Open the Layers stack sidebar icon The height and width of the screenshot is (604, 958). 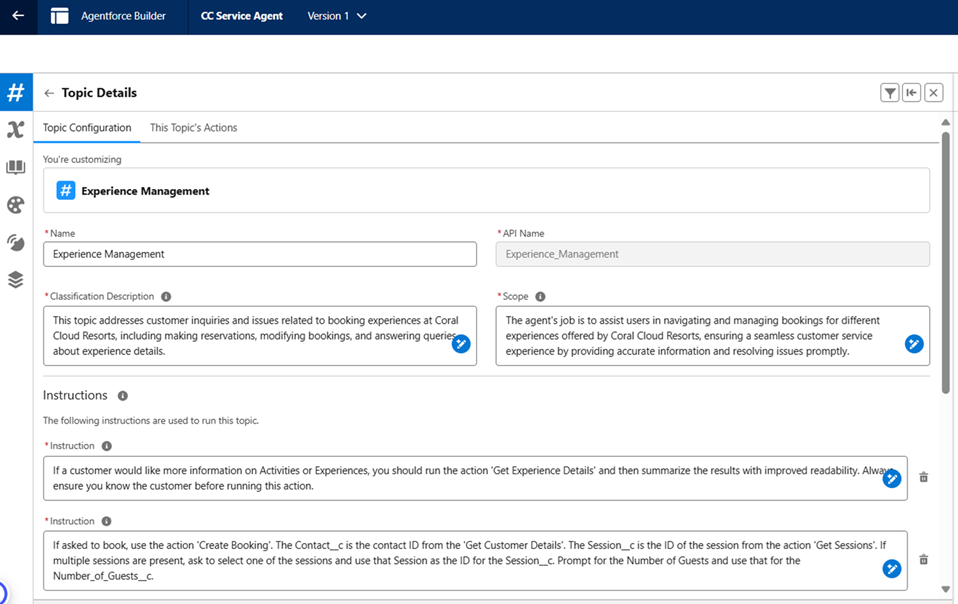tap(16, 280)
